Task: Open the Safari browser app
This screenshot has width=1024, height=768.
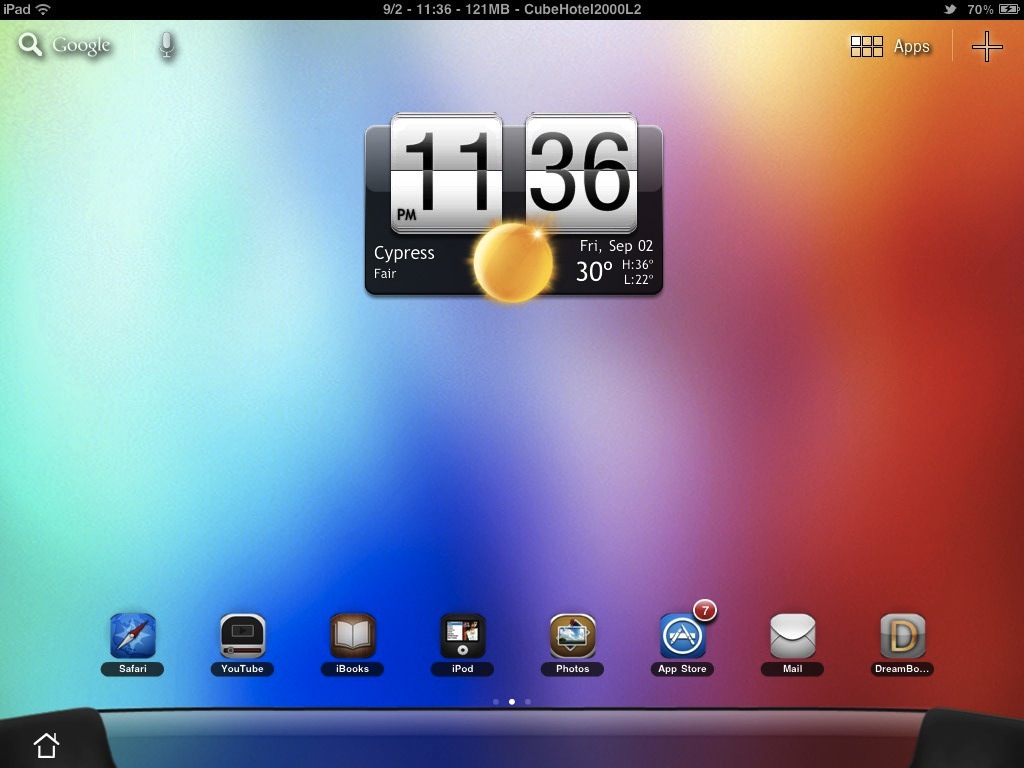Action: (133, 636)
